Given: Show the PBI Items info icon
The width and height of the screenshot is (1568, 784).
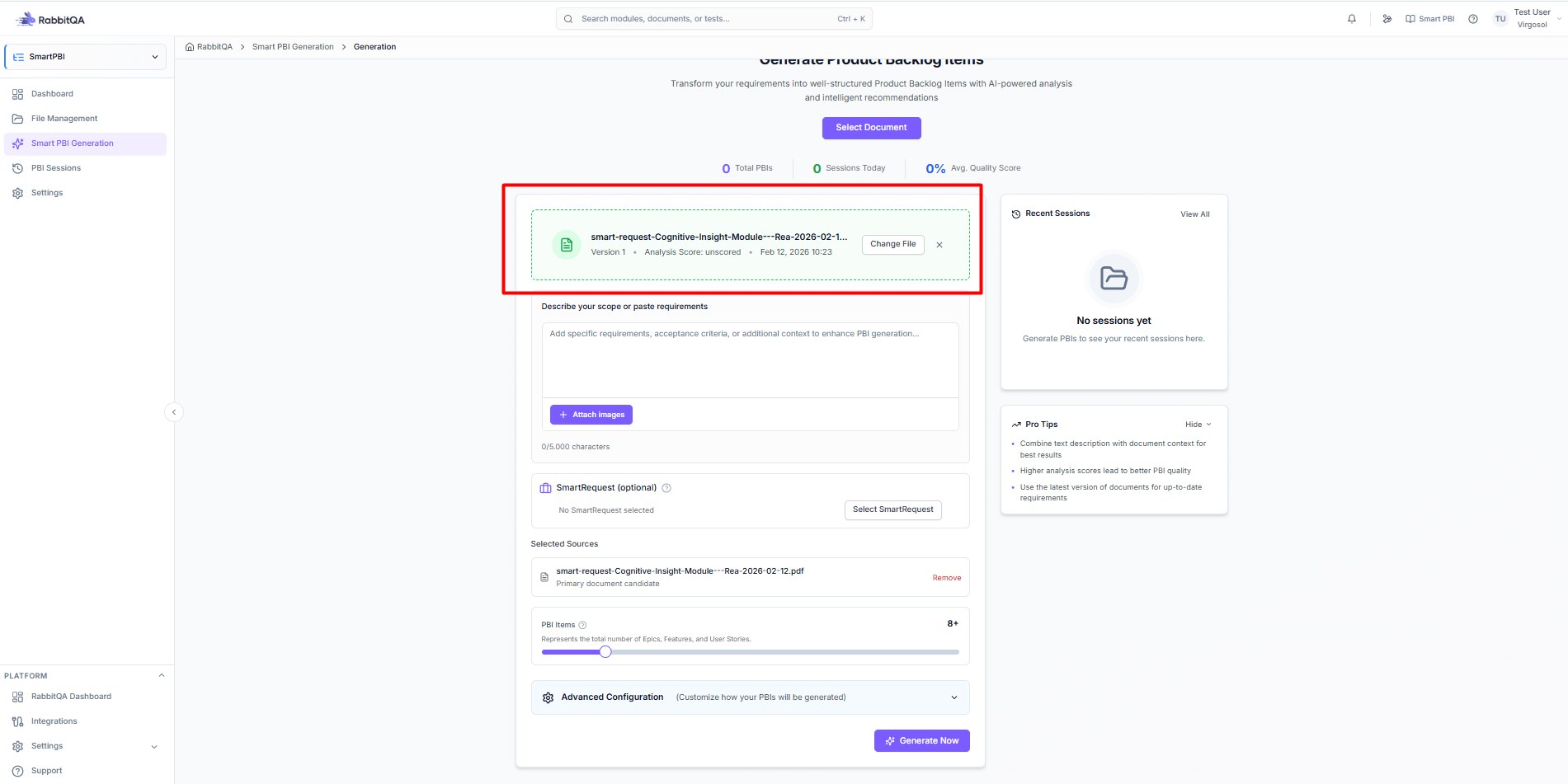Looking at the screenshot, I should [582, 625].
